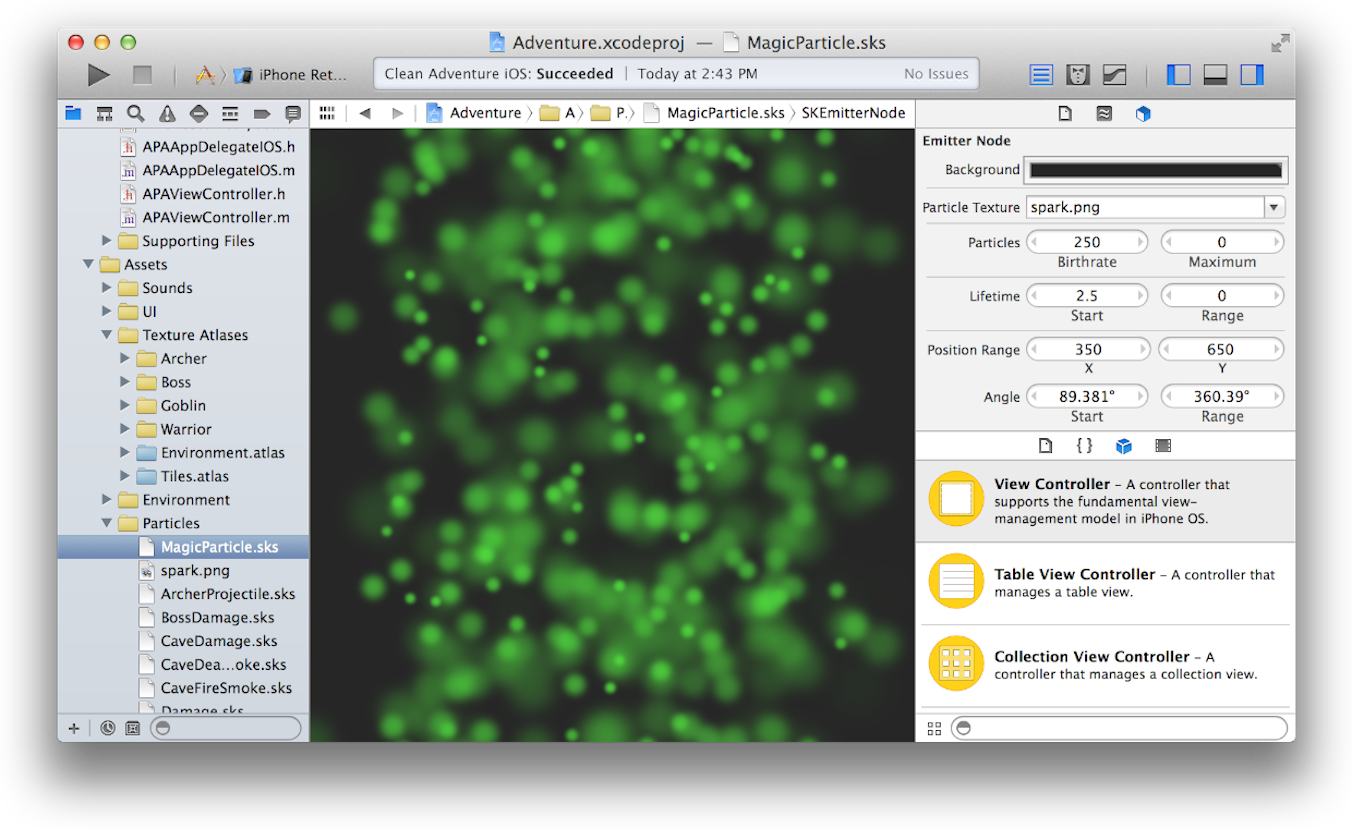Open the Particle Texture dropdown

click(1274, 207)
